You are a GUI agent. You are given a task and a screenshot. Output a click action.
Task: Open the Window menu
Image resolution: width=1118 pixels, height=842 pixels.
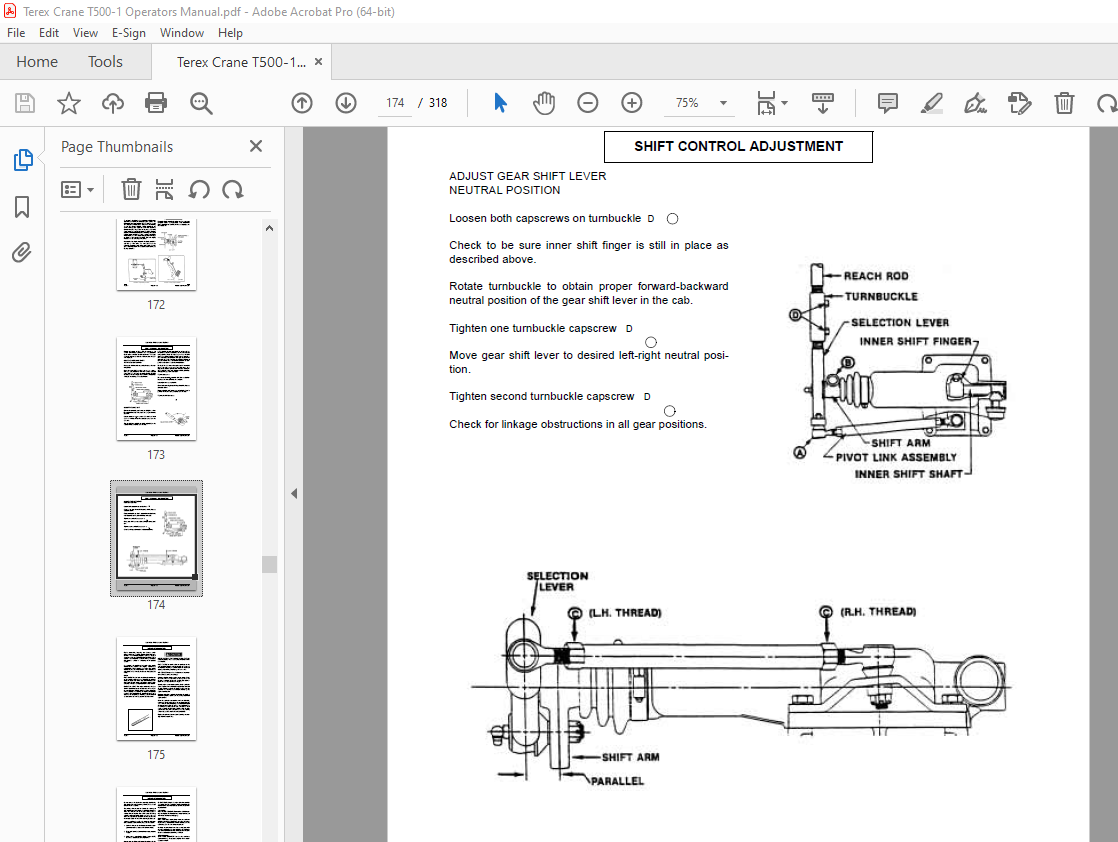(182, 33)
